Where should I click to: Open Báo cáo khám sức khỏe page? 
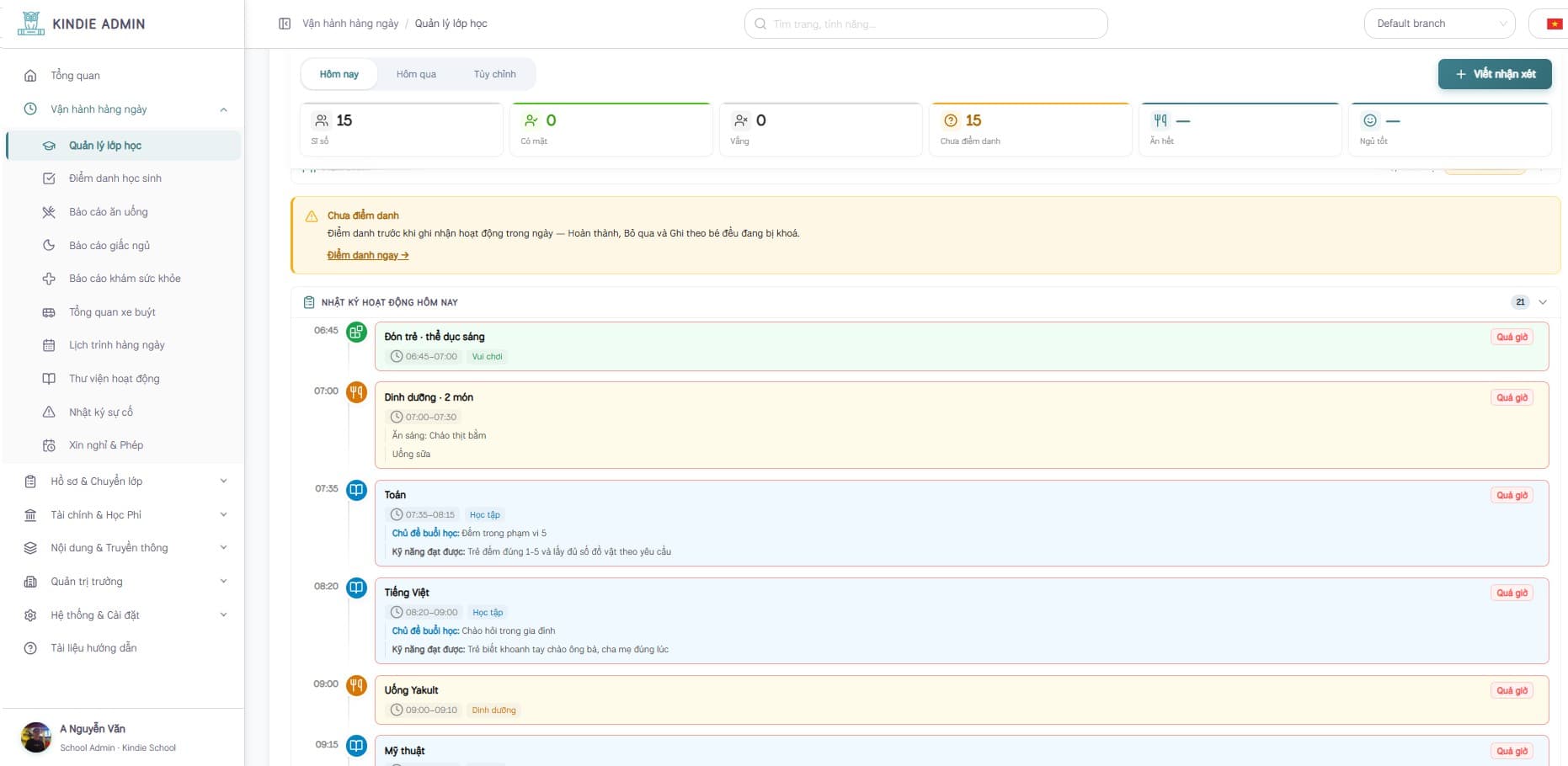tap(124, 279)
